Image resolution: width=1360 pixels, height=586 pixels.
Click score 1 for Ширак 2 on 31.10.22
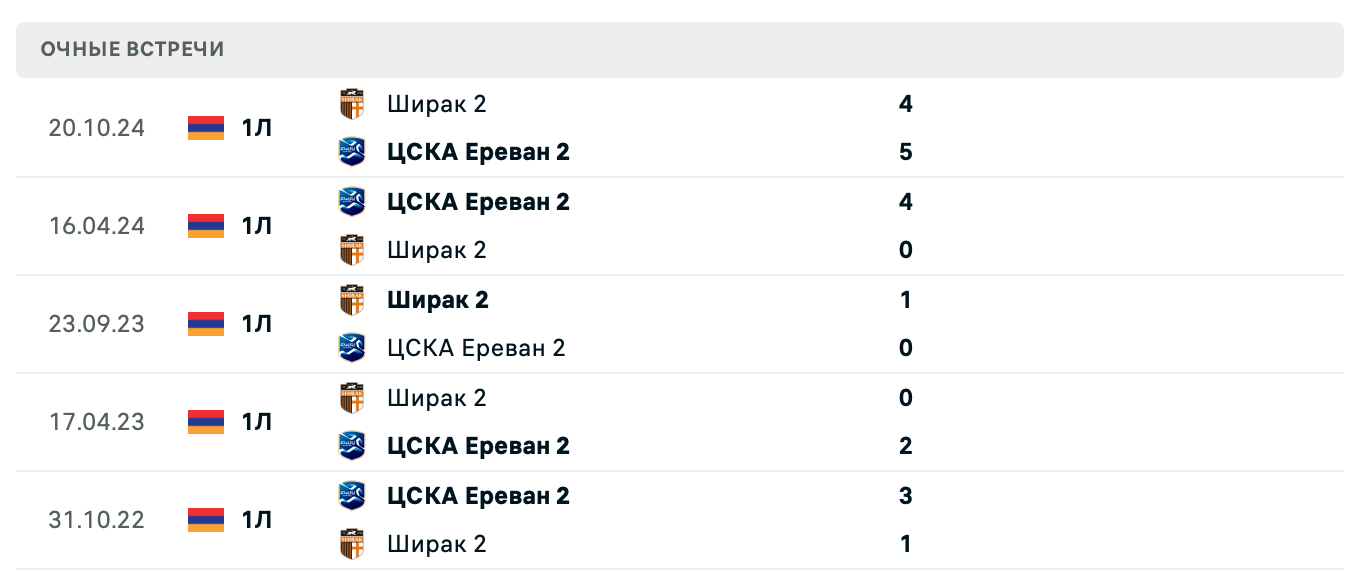pyautogui.click(x=906, y=544)
